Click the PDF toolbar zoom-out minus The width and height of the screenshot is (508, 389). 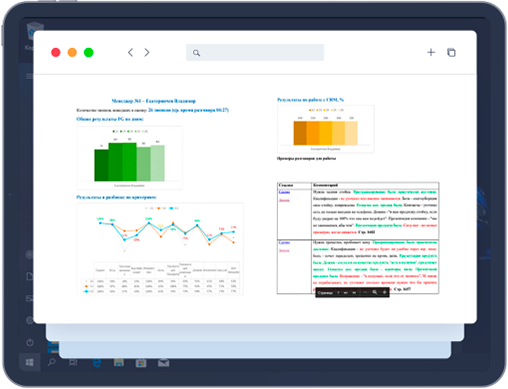[x=365, y=292]
